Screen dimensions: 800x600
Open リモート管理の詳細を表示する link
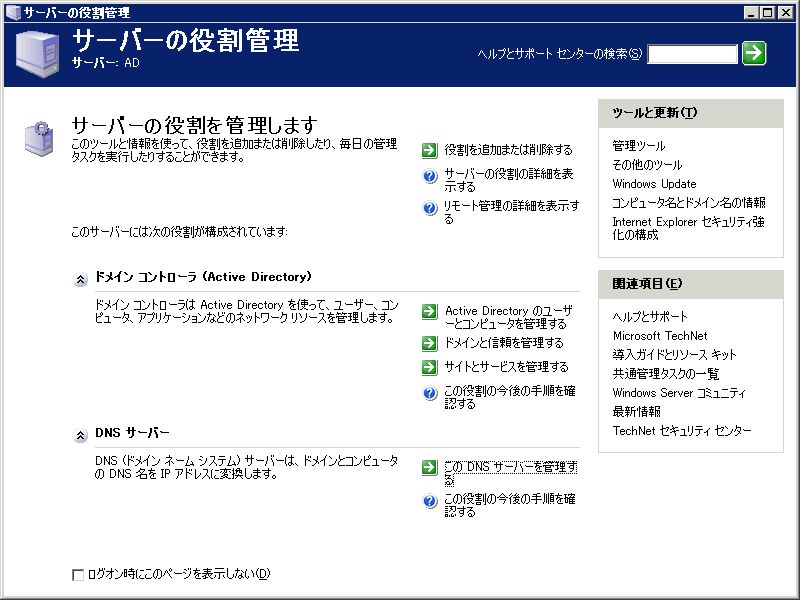(x=511, y=212)
